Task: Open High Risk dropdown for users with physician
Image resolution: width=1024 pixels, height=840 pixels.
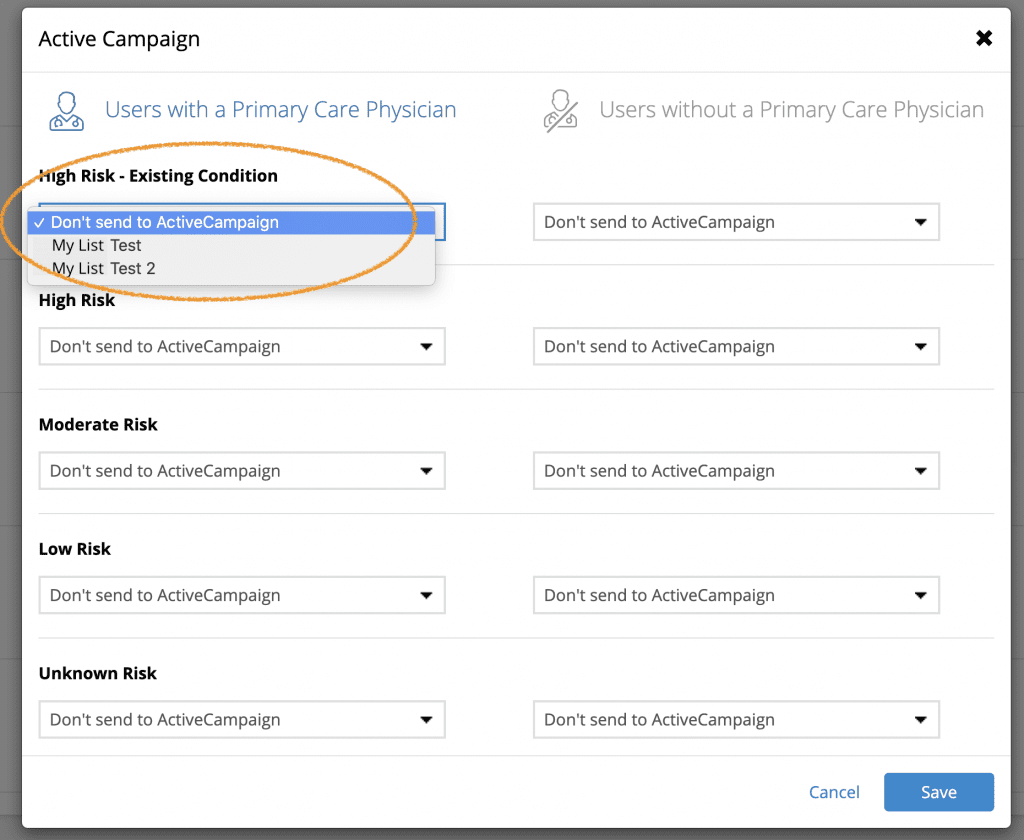Action: point(242,346)
